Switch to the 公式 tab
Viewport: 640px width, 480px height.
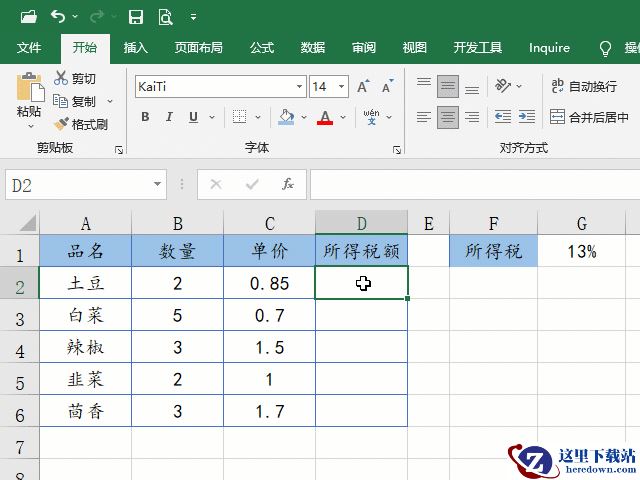tap(262, 48)
